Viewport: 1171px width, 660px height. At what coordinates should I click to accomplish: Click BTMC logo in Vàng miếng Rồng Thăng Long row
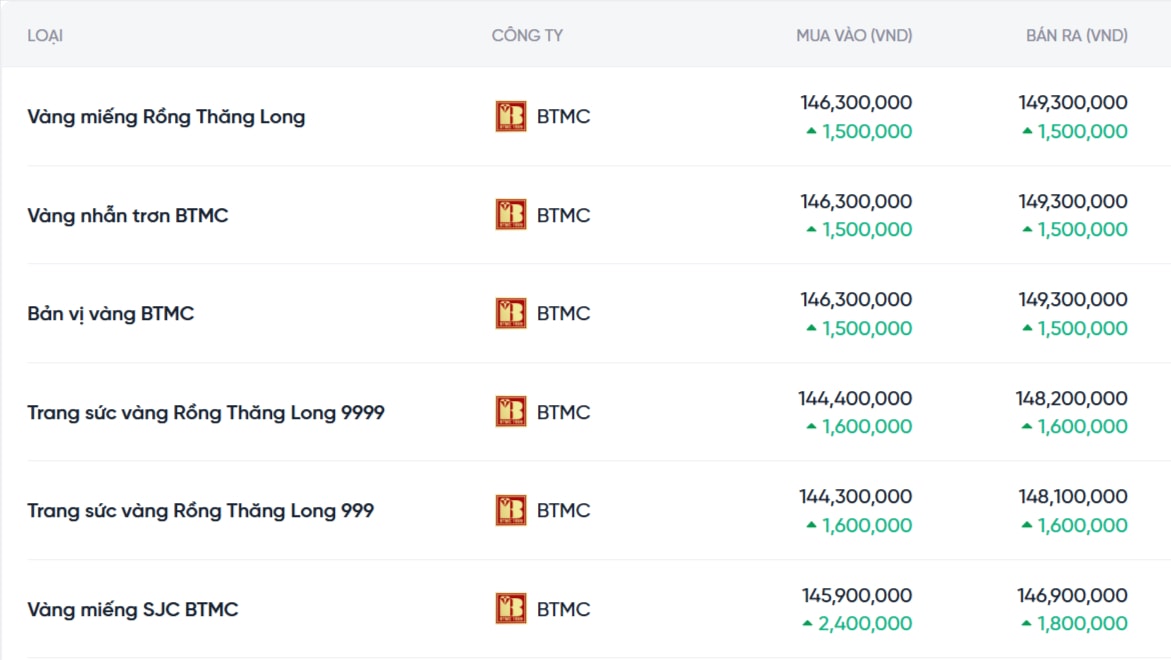(x=511, y=116)
